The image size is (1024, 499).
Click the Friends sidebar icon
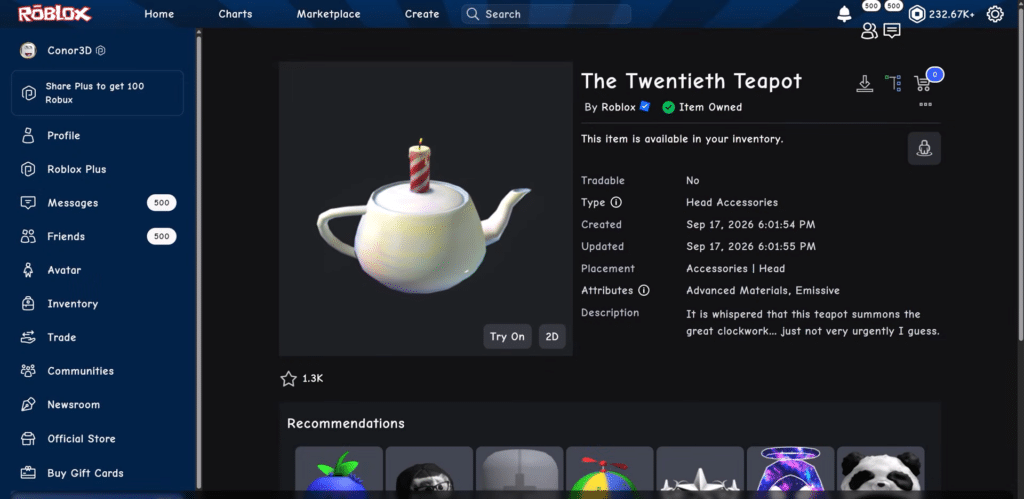coord(27,236)
